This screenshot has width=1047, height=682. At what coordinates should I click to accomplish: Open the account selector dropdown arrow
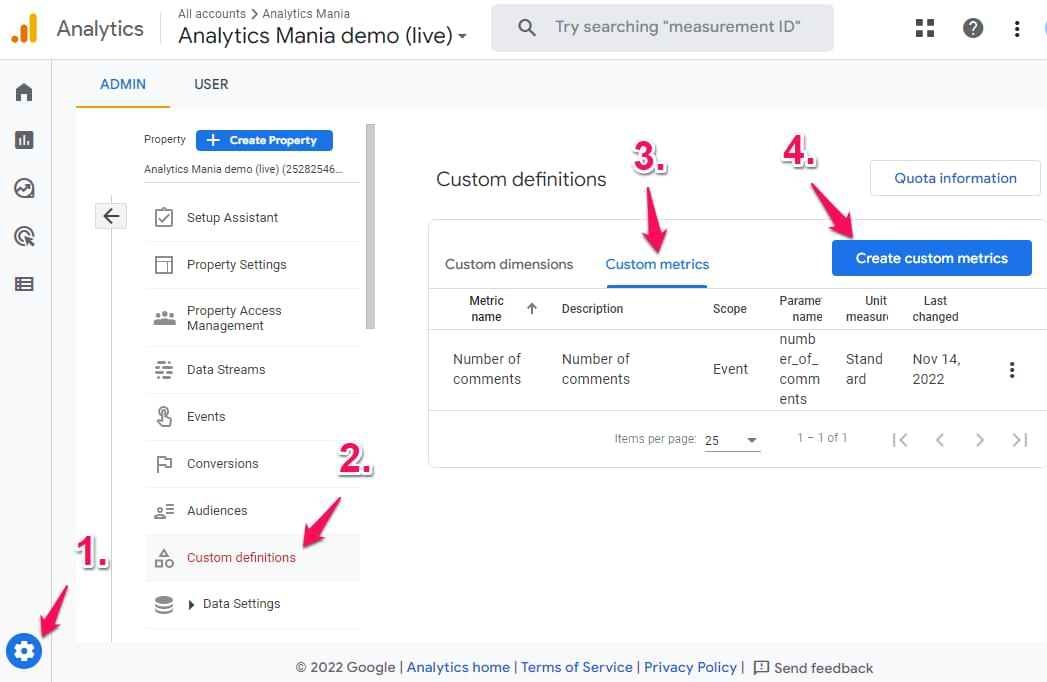coord(462,36)
